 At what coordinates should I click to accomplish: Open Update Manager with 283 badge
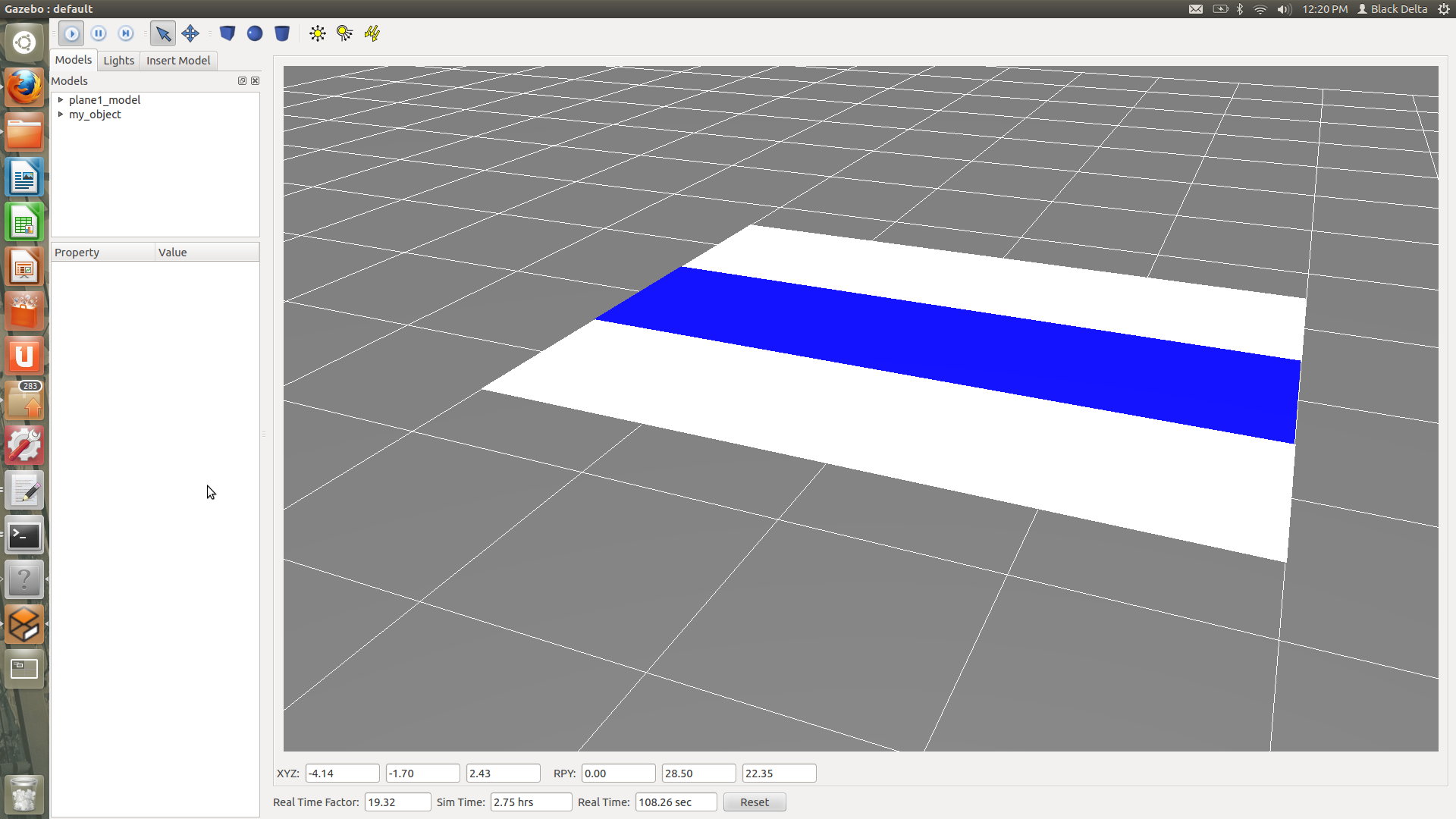[x=24, y=400]
